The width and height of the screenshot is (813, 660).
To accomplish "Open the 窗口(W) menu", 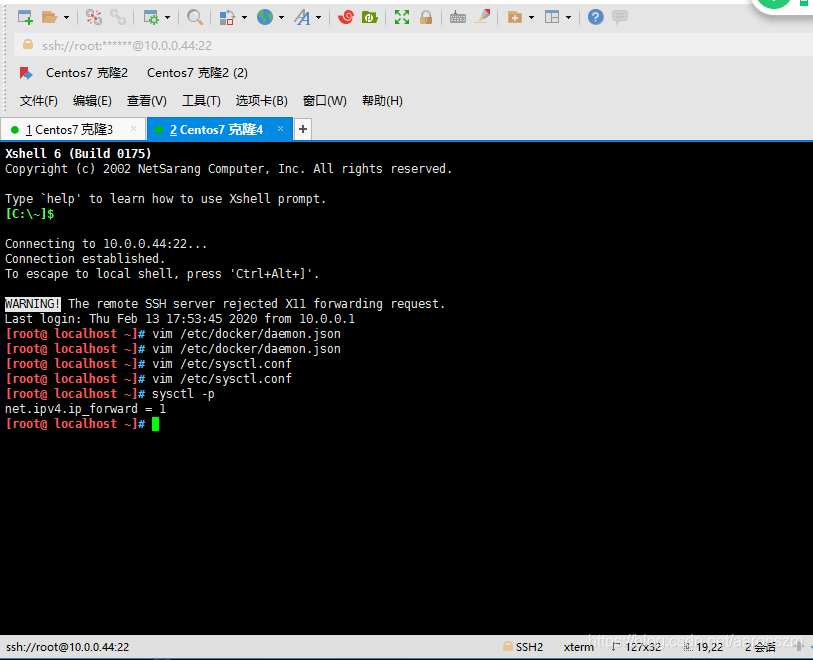I will click(325, 101).
